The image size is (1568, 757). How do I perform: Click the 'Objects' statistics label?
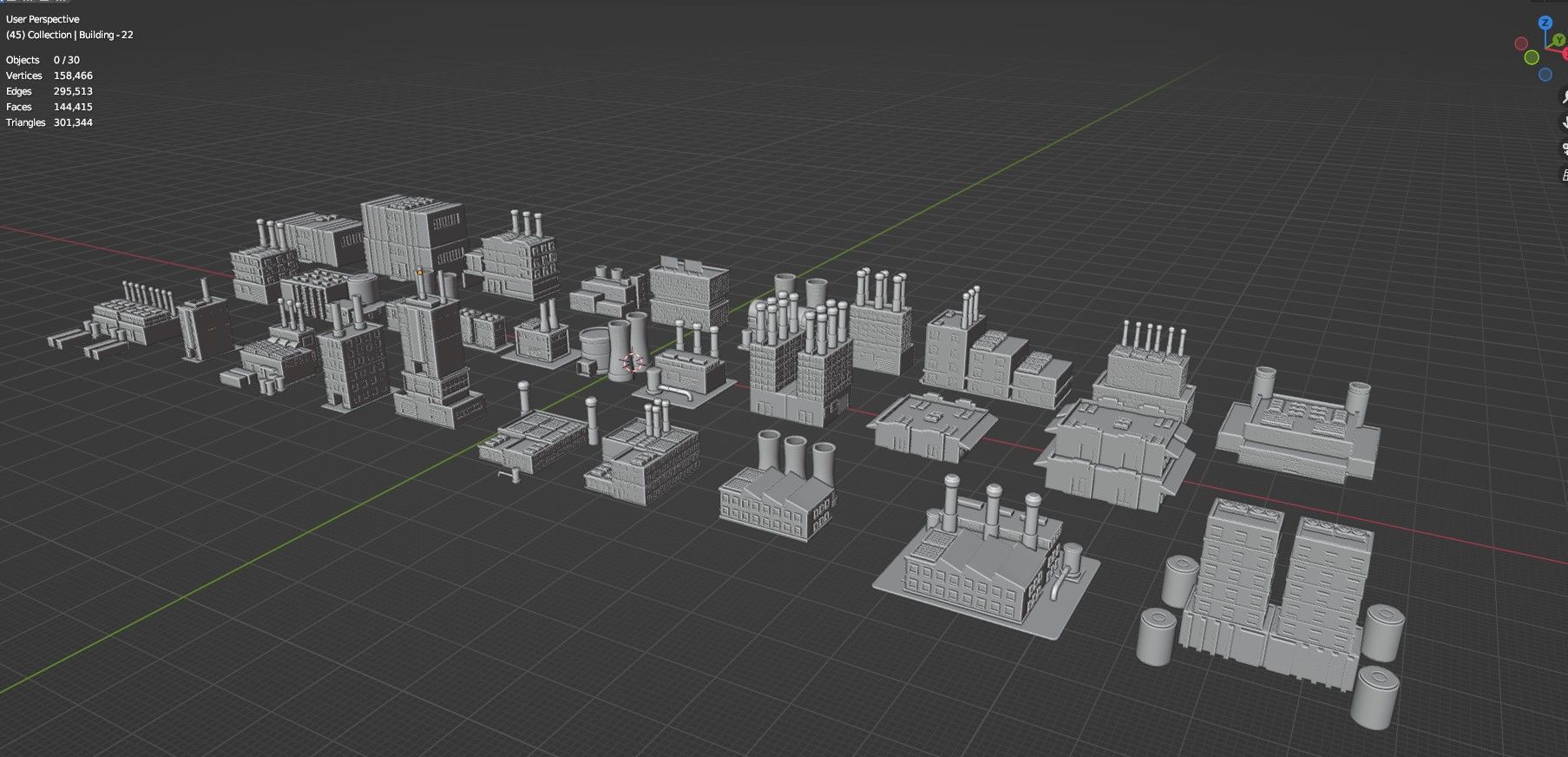(x=23, y=60)
